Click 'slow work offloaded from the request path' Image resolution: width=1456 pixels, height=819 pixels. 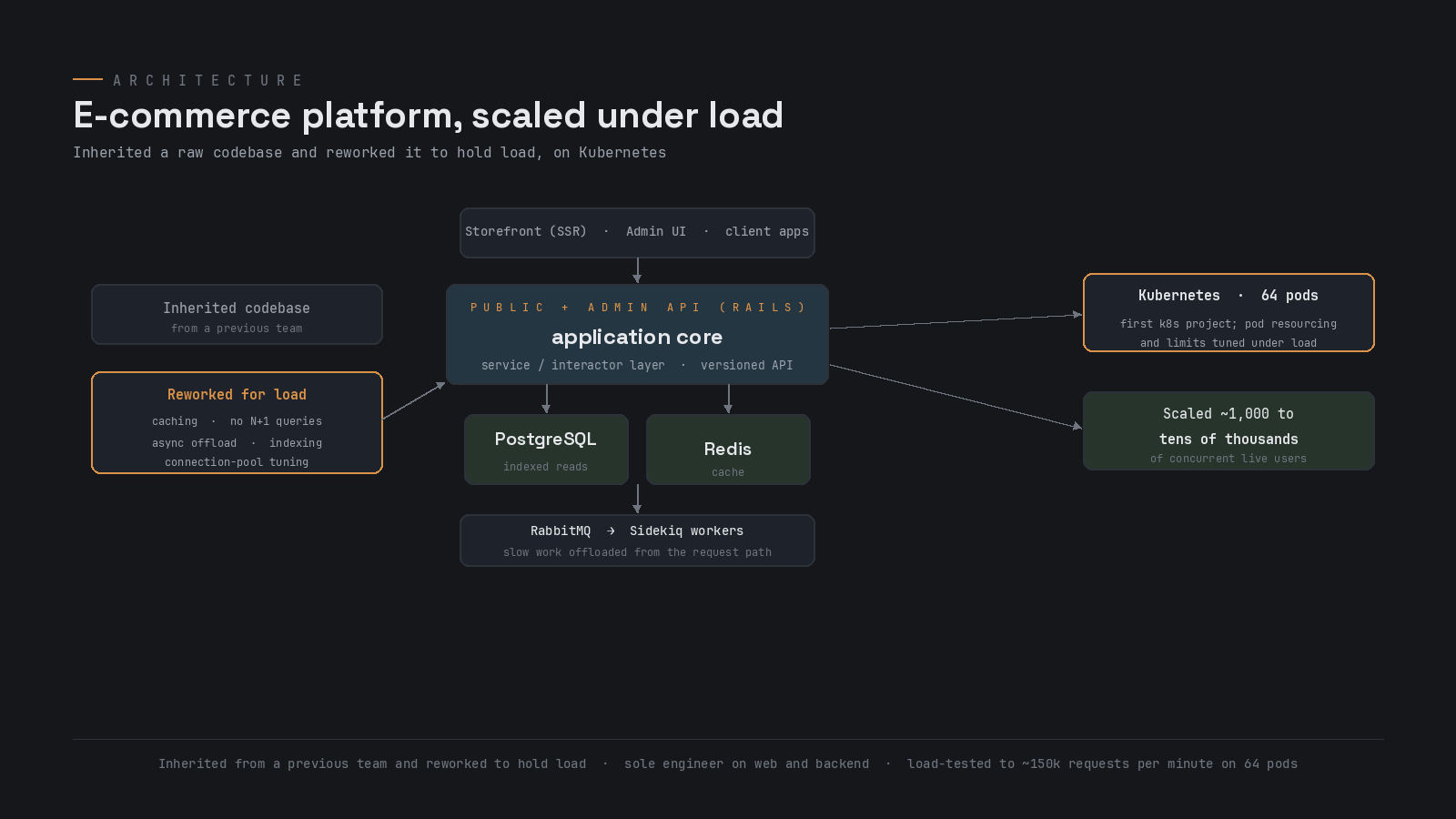point(637,552)
